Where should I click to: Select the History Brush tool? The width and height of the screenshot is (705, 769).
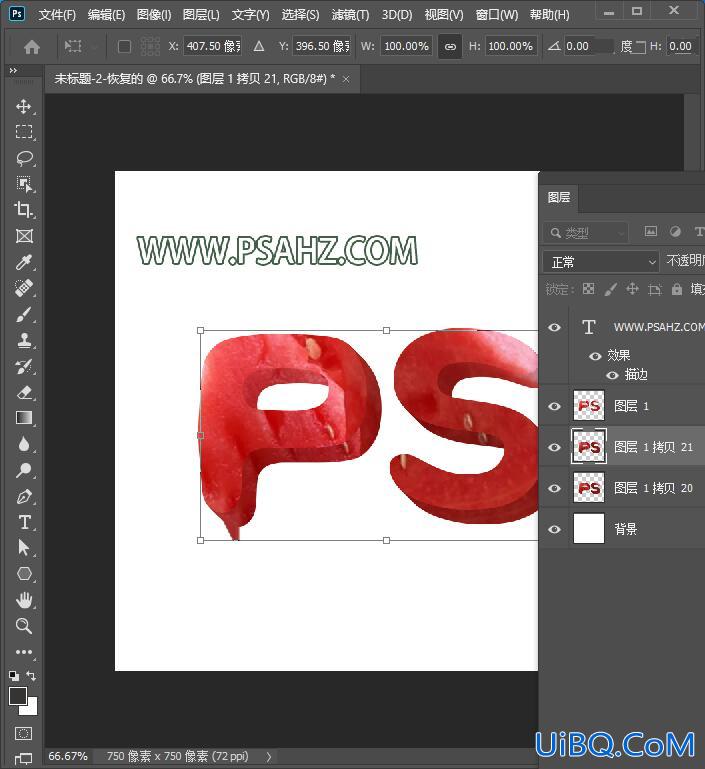[24, 366]
